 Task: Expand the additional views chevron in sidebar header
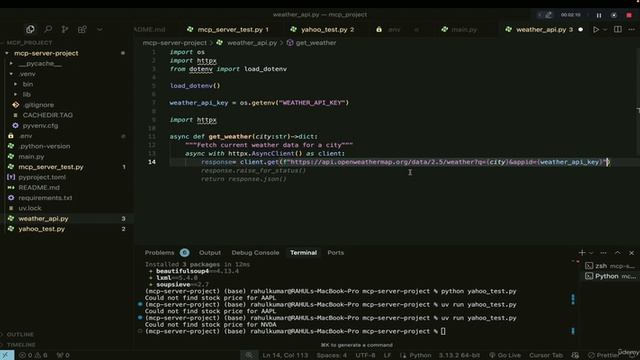click(100, 29)
